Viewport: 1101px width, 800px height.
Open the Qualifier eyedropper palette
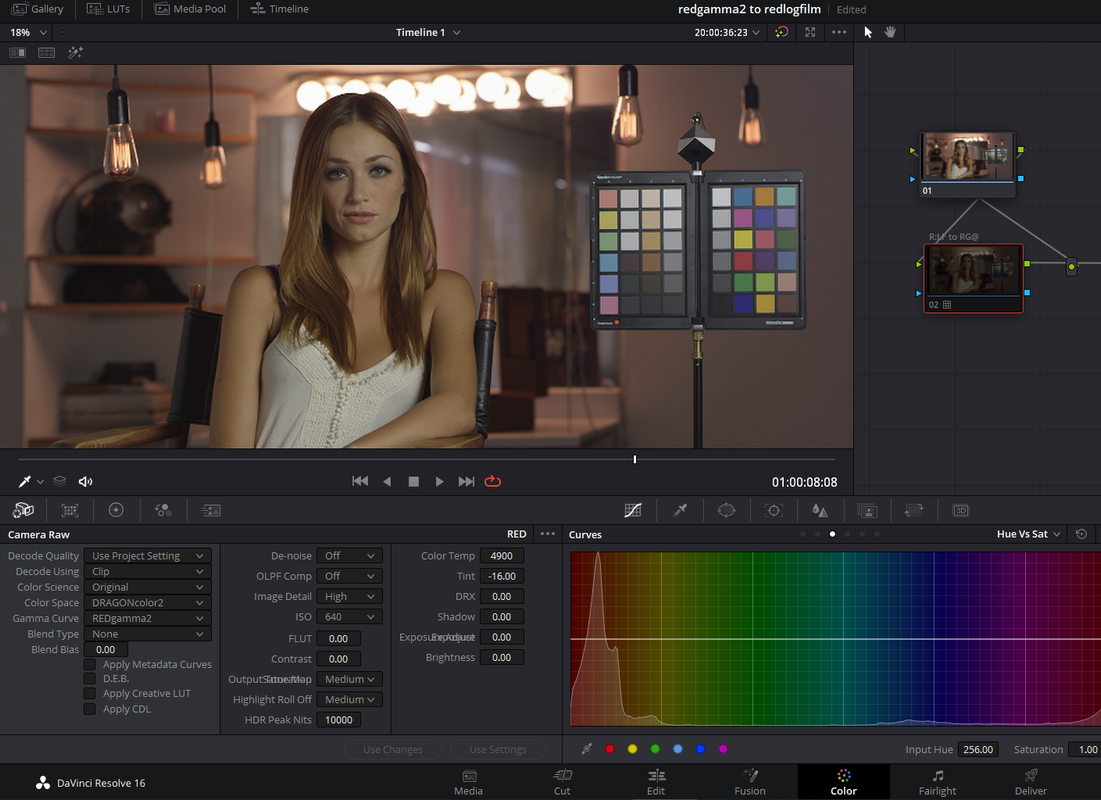click(x=680, y=511)
